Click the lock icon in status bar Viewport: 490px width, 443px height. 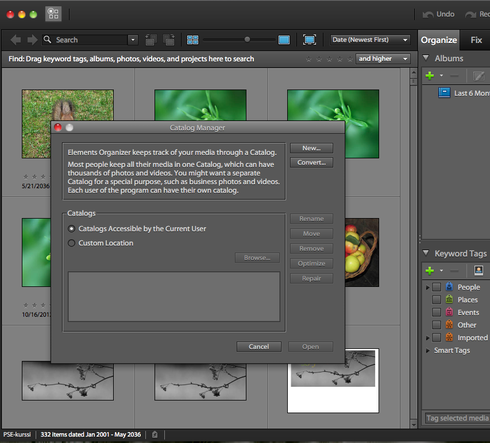(x=155, y=434)
